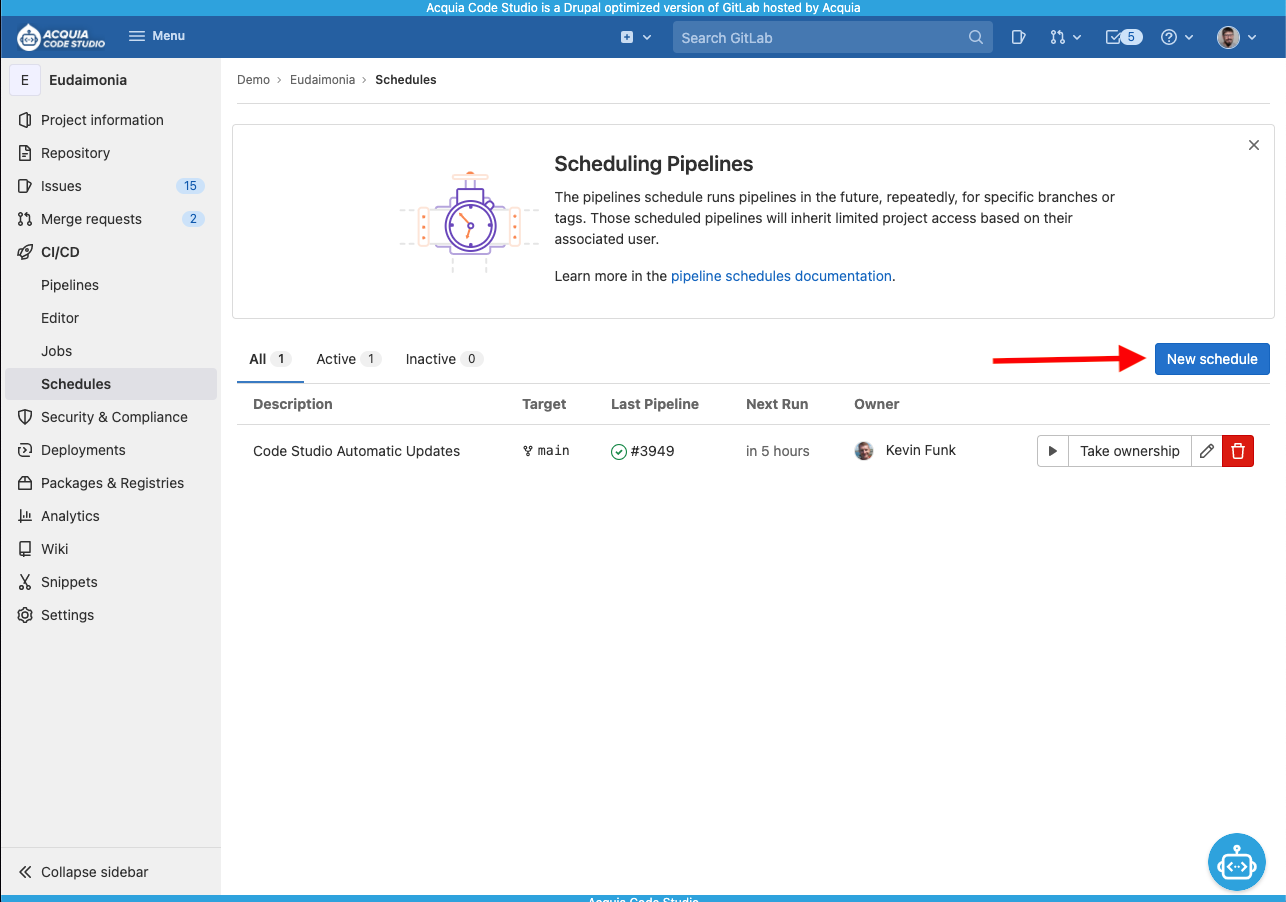Image resolution: width=1286 pixels, height=902 pixels.
Task: Click the Project information icon
Action: pyautogui.click(x=25, y=120)
